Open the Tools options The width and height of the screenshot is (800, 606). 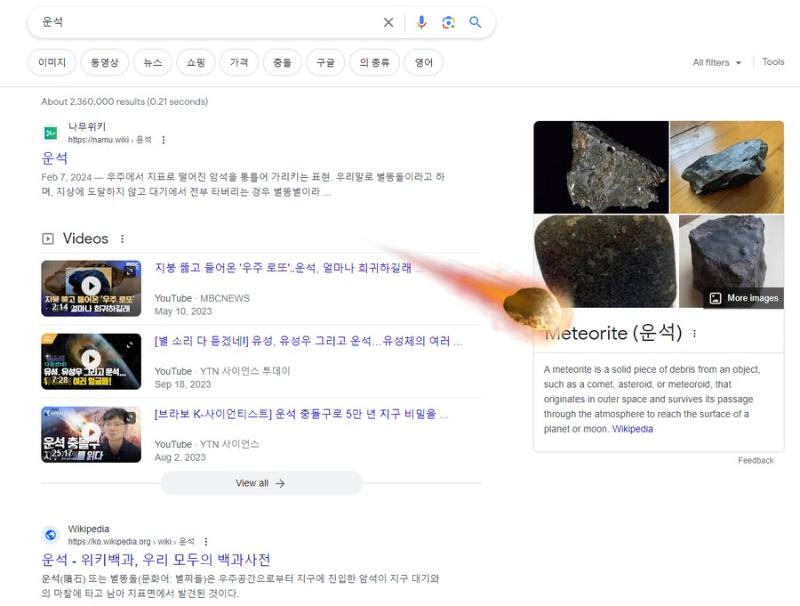pos(773,62)
